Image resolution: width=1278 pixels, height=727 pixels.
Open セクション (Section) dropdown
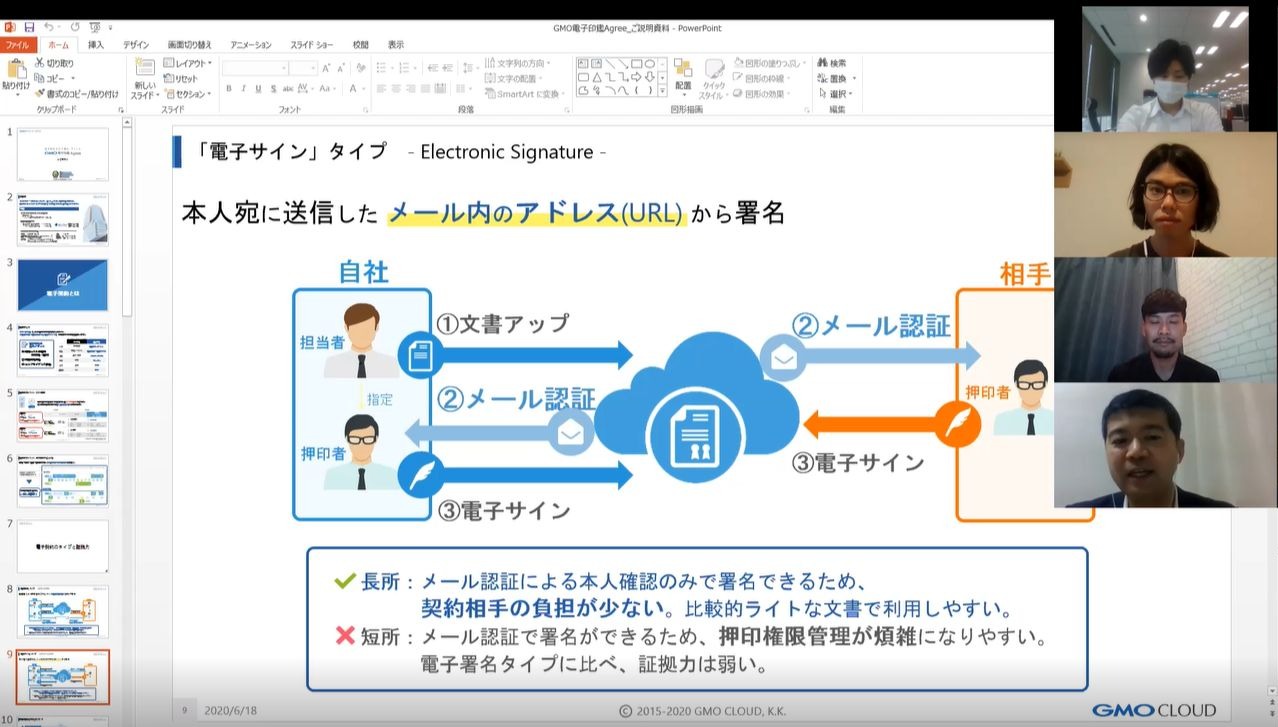pyautogui.click(x=187, y=94)
